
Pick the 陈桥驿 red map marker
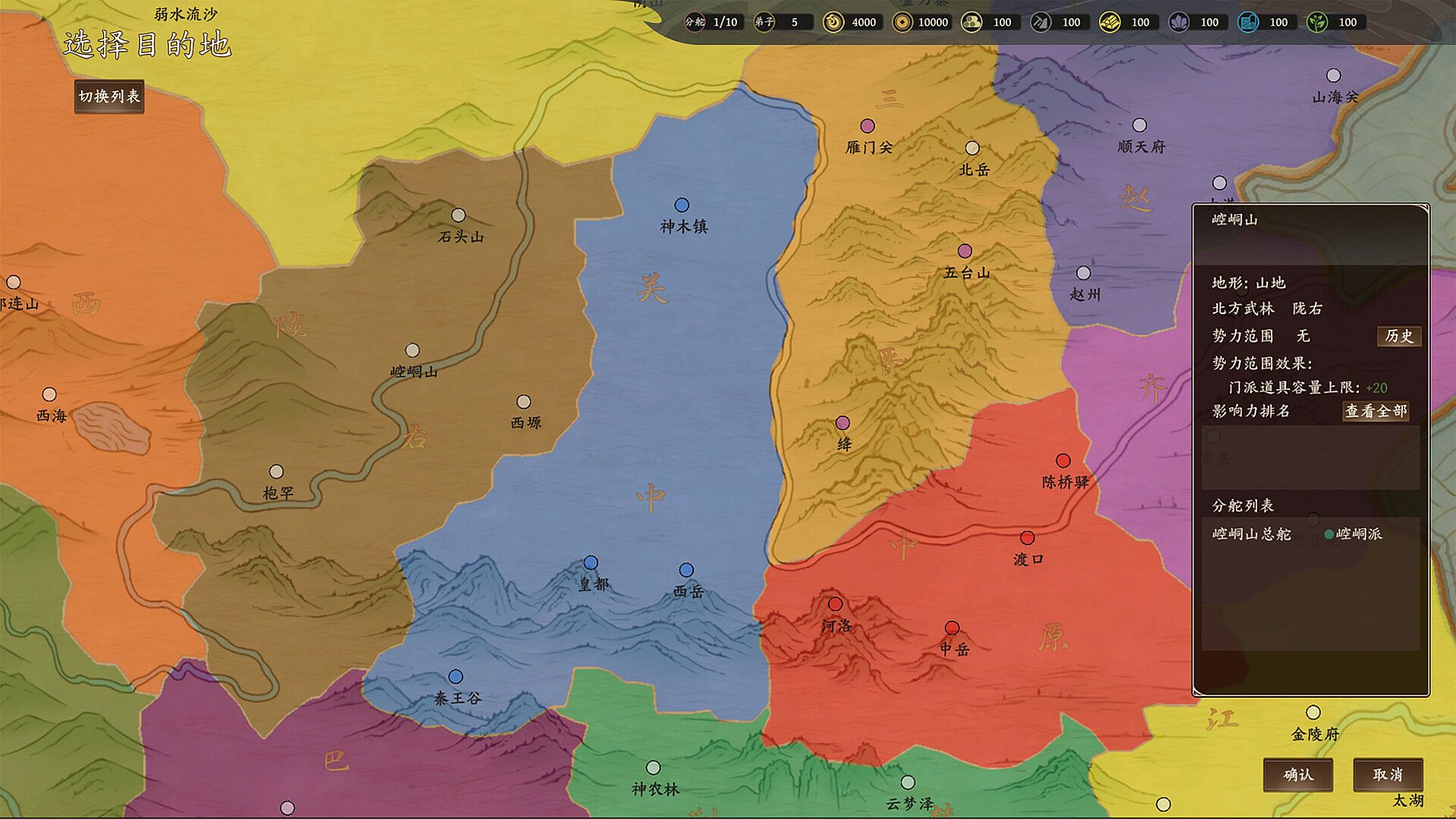1063,460
